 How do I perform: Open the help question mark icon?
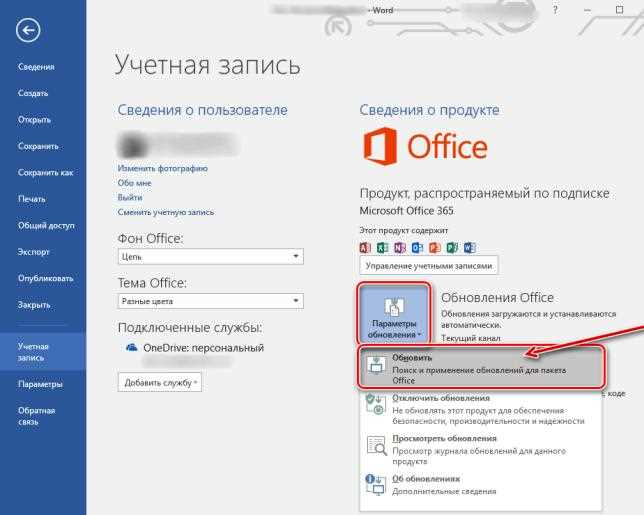555,10
